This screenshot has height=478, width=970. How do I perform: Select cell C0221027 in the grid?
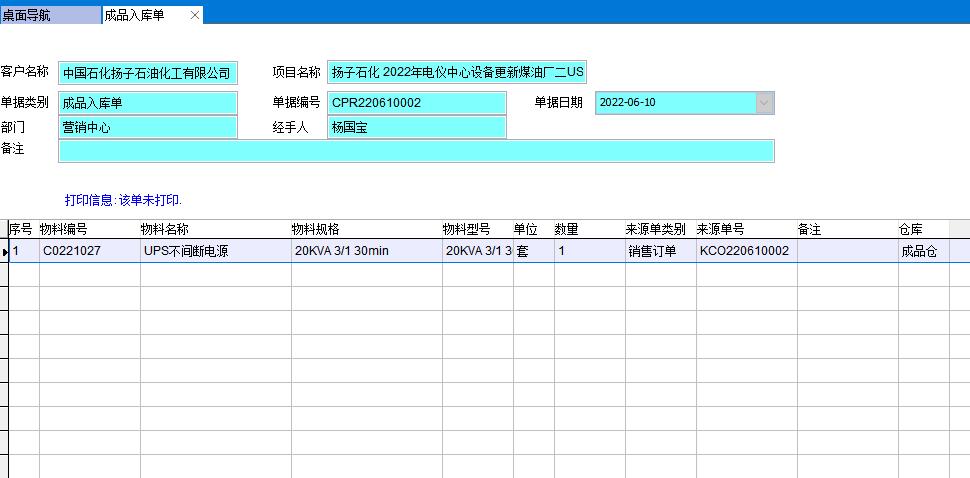click(89, 252)
